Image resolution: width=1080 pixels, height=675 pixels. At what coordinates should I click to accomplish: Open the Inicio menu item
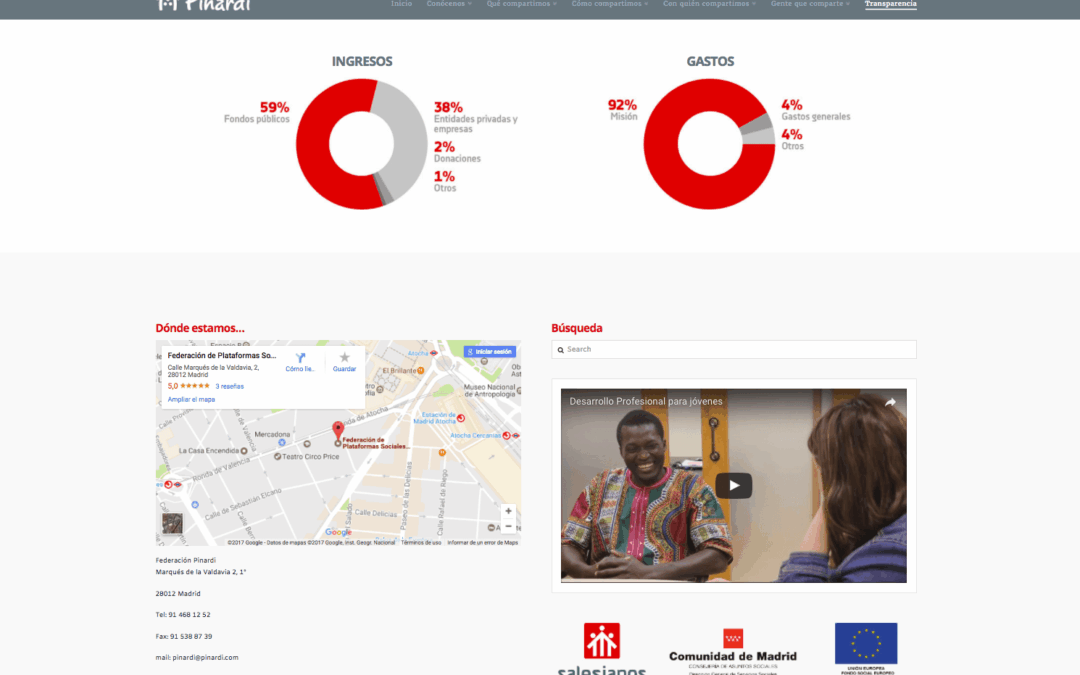pyautogui.click(x=401, y=4)
